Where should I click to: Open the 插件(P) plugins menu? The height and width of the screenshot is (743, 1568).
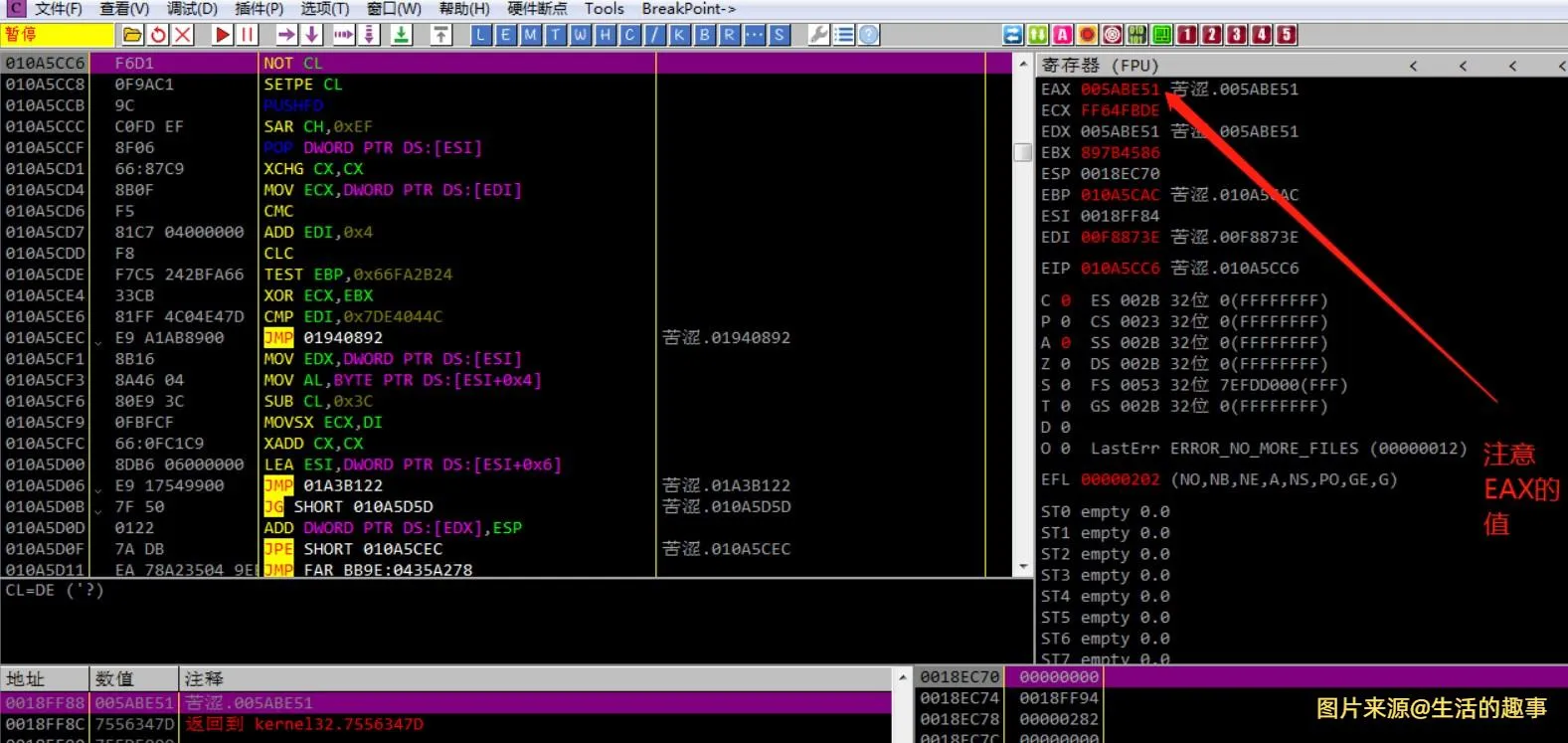[x=259, y=9]
